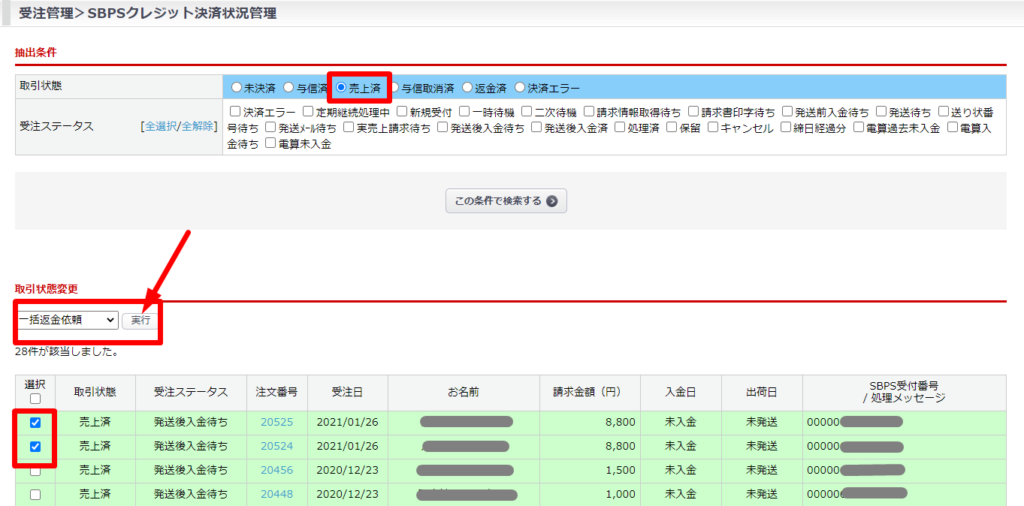Enable the 処理済 checkbox
Screen dimensions: 1024x506
(621, 128)
